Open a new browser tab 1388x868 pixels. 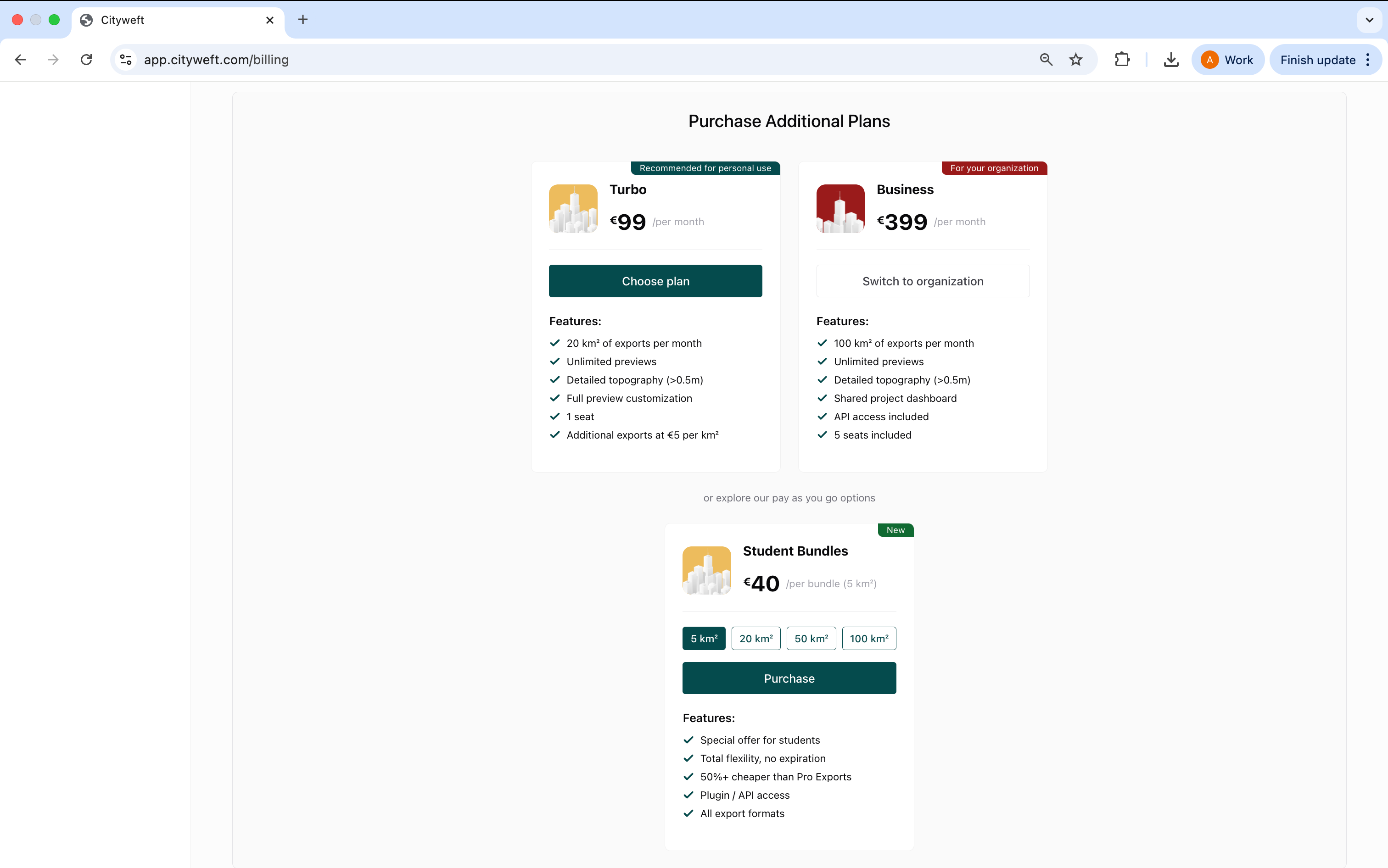coord(302,20)
